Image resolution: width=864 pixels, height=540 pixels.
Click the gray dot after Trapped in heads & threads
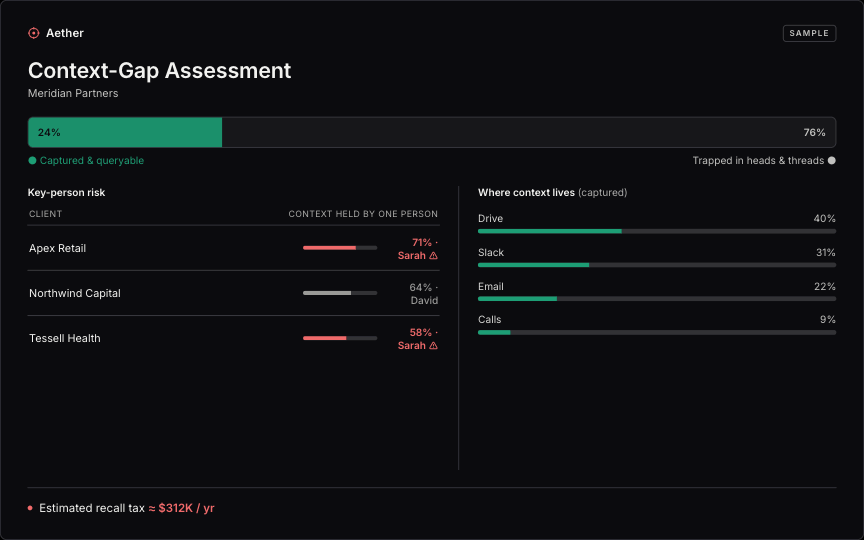pyautogui.click(x=831, y=160)
